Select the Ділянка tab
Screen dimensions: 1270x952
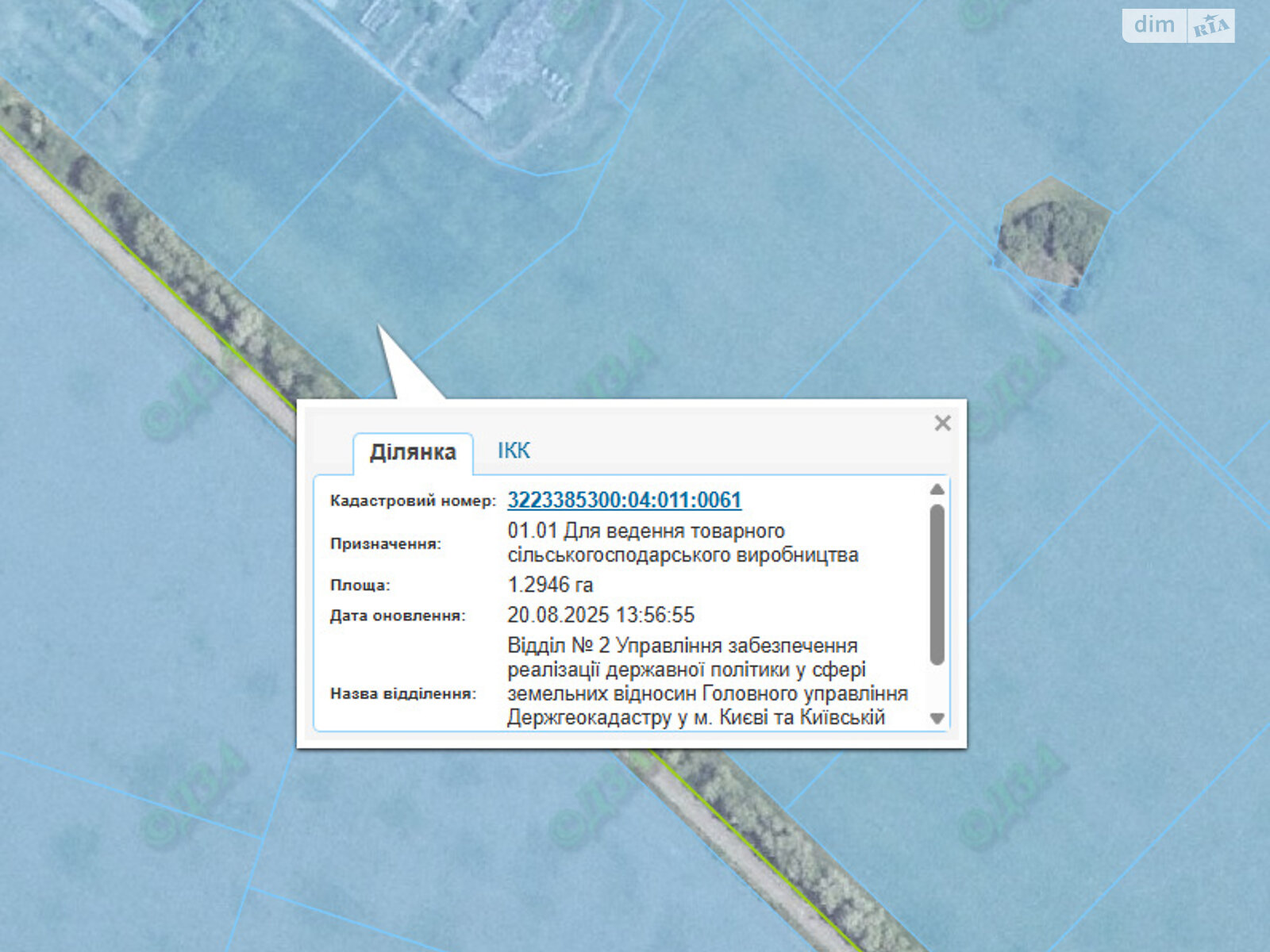413,452
